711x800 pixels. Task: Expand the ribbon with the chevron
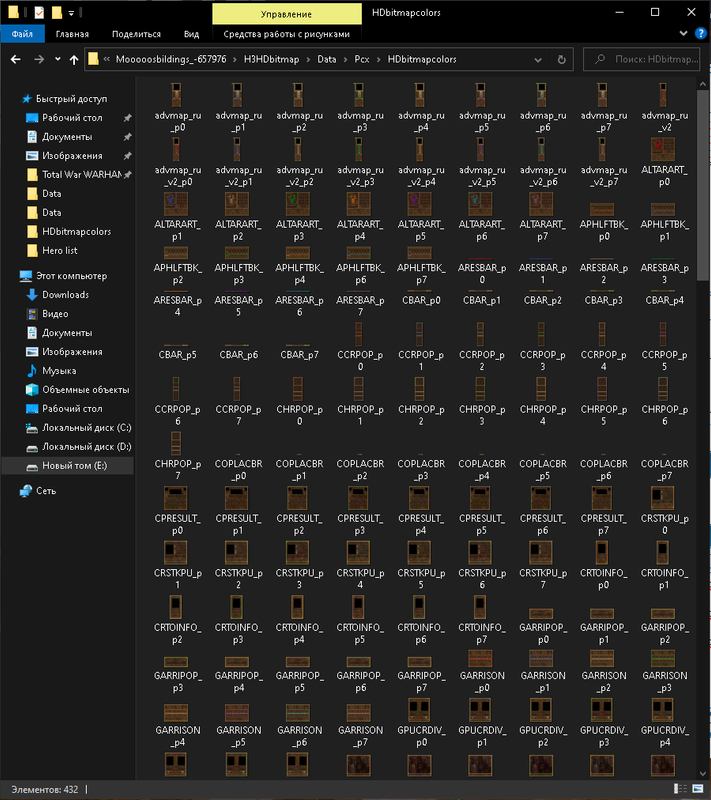coord(683,34)
